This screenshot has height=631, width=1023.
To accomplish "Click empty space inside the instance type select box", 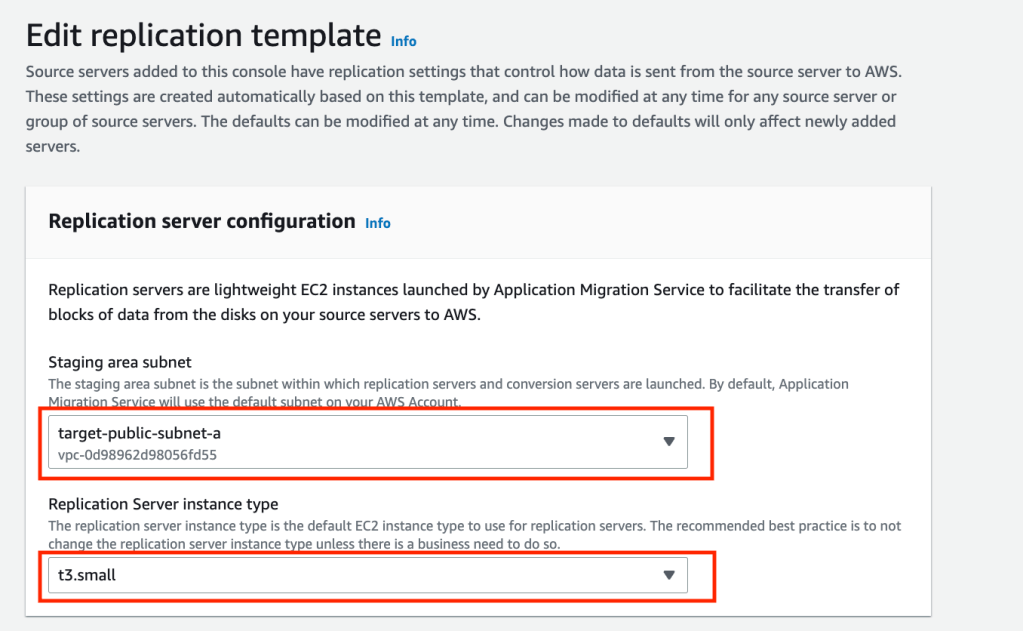I will [x=400, y=574].
